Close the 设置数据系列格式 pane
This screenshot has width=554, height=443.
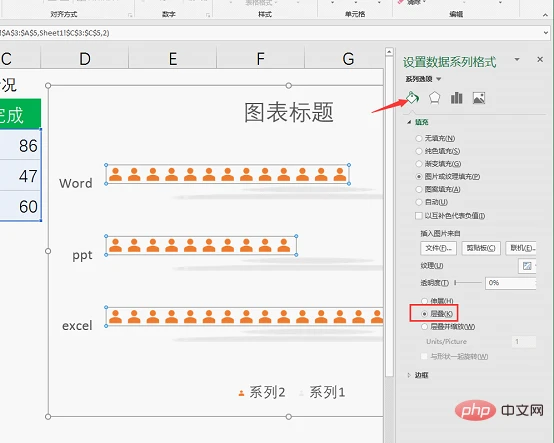pyautogui.click(x=540, y=59)
